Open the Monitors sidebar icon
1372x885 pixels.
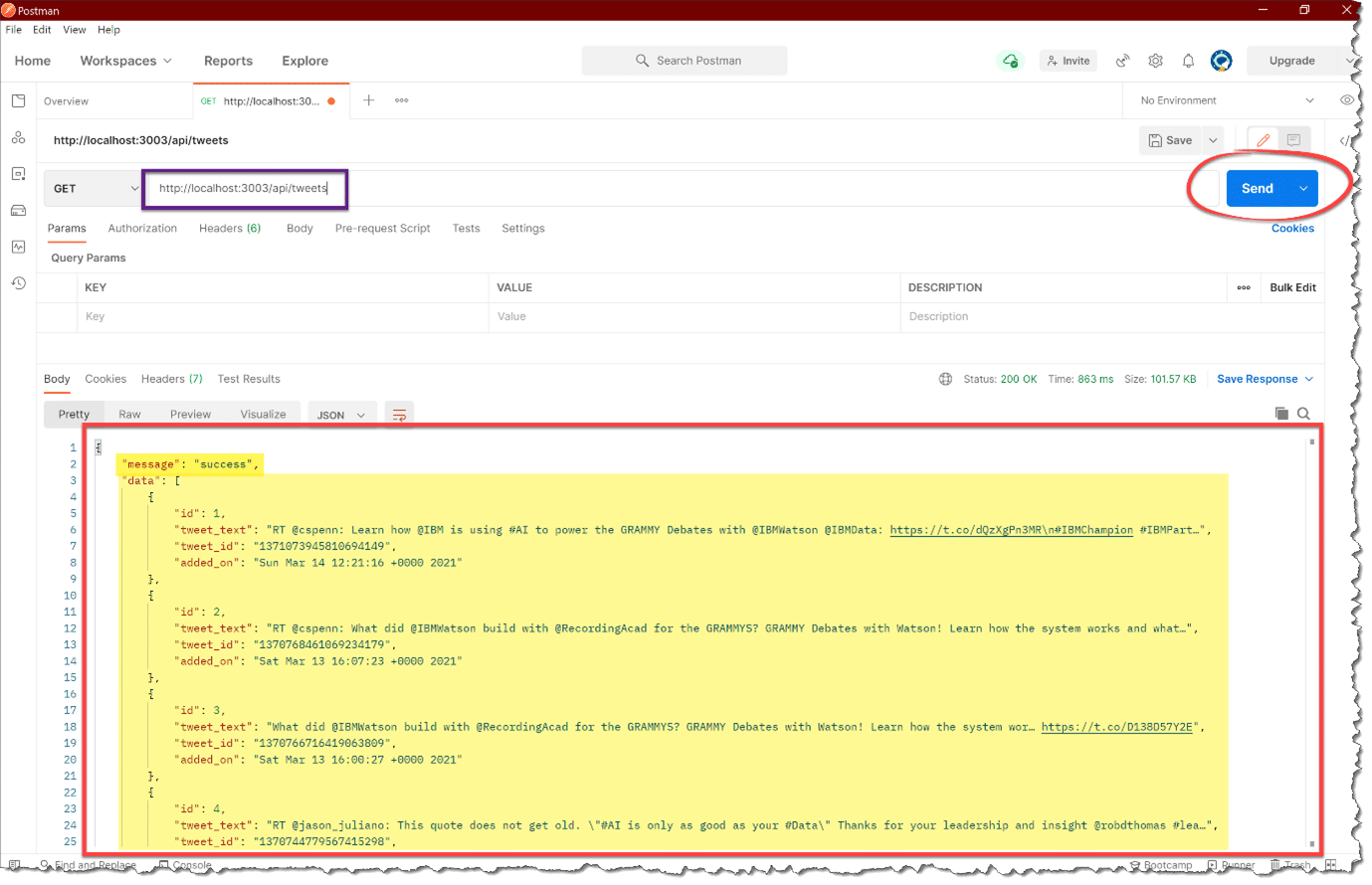(18, 247)
